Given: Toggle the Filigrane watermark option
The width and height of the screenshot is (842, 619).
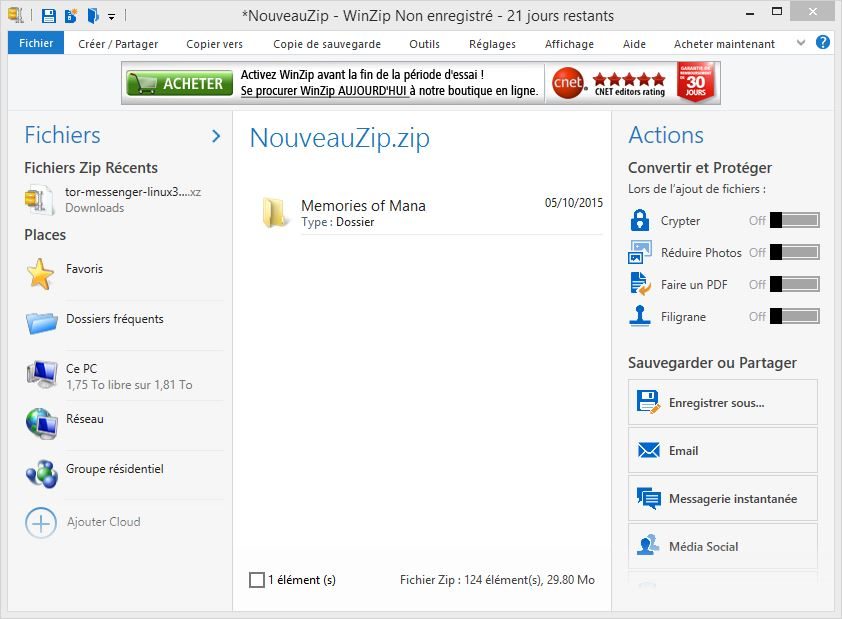Looking at the screenshot, I should (794, 317).
